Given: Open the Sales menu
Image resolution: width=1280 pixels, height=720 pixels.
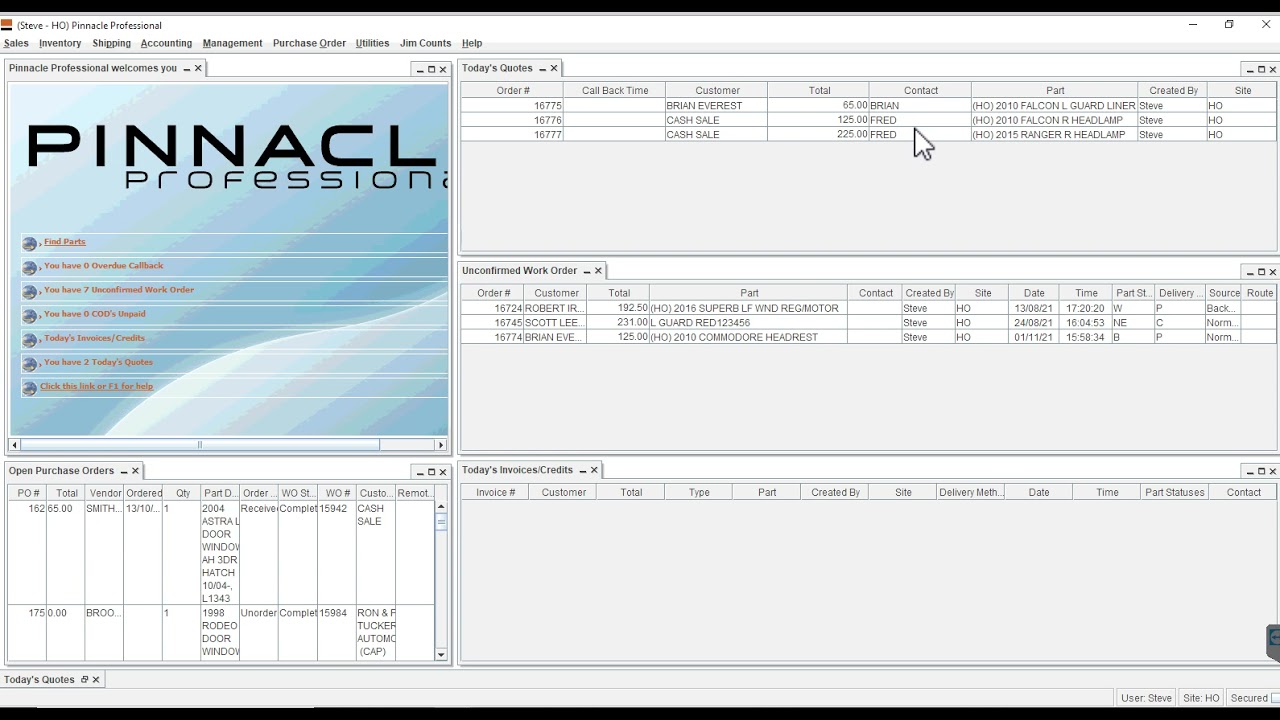Looking at the screenshot, I should [16, 43].
